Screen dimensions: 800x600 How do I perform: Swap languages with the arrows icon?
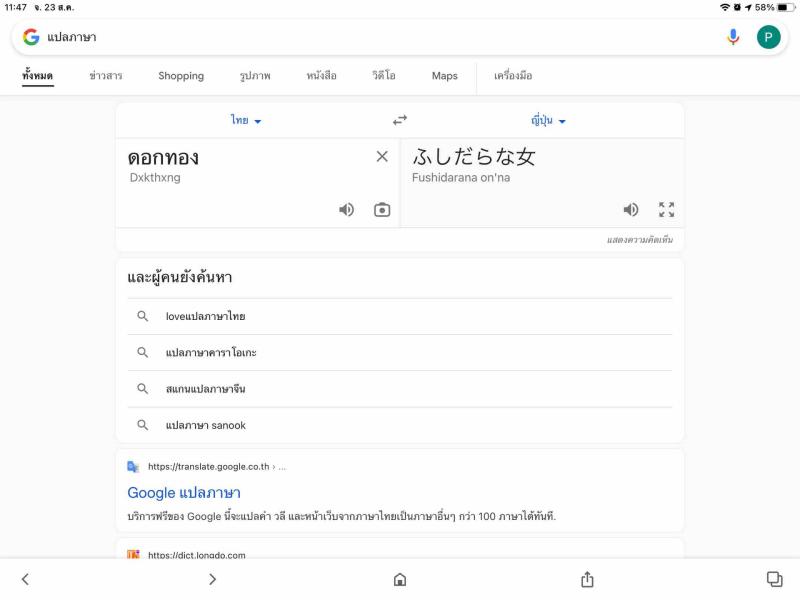(x=400, y=120)
